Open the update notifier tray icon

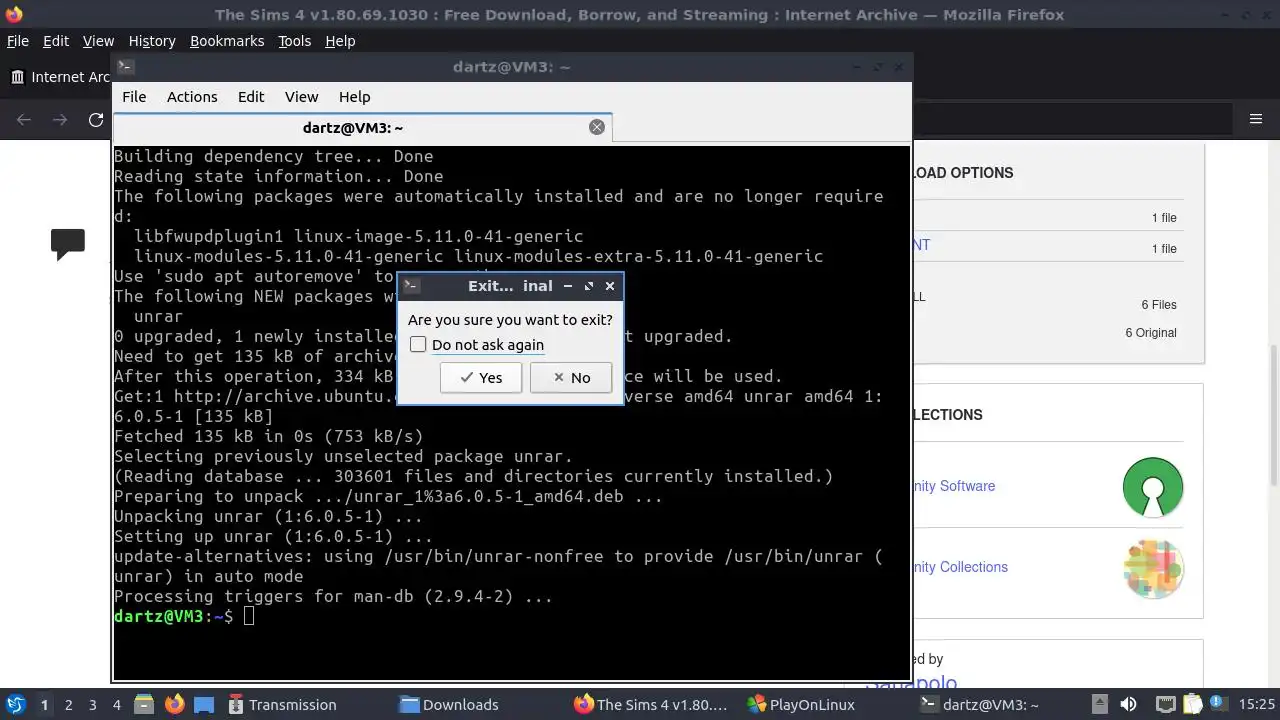[x=1219, y=705]
